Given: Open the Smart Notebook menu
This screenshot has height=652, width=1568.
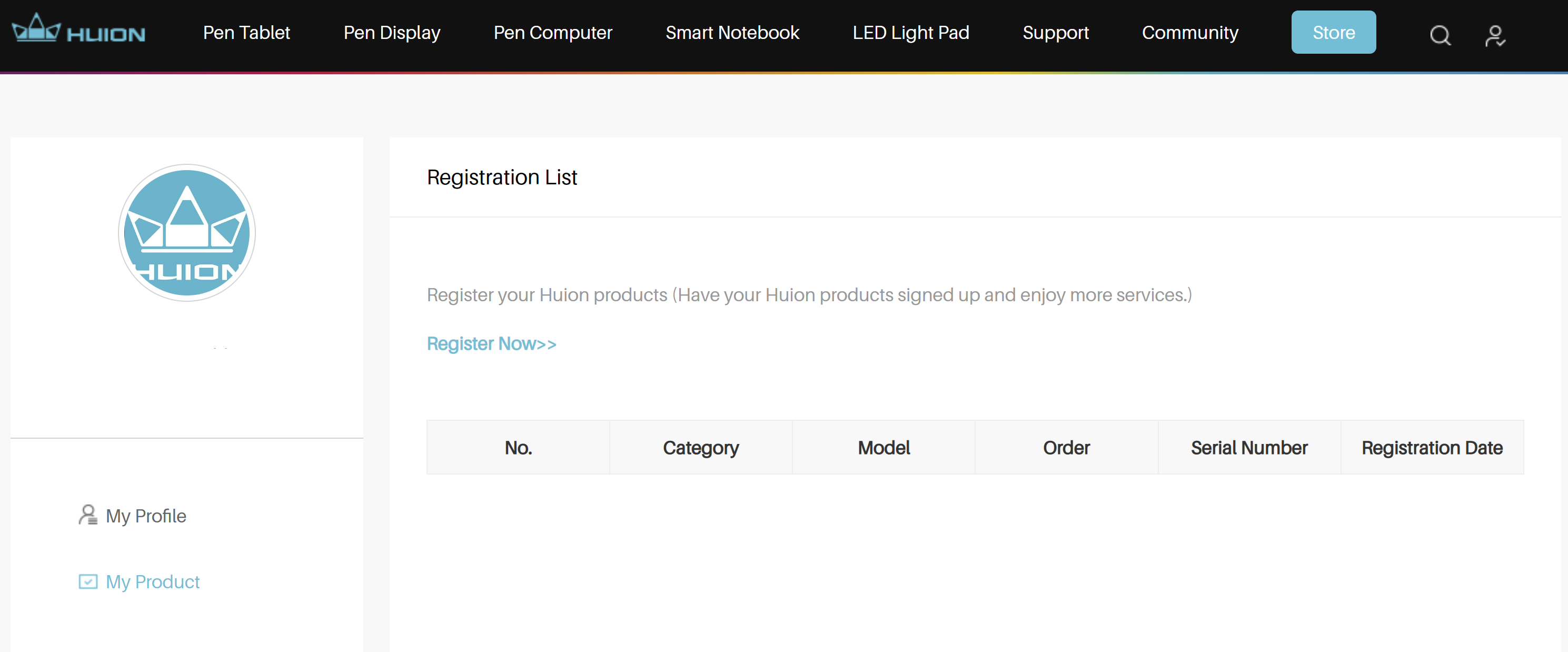Looking at the screenshot, I should (732, 32).
